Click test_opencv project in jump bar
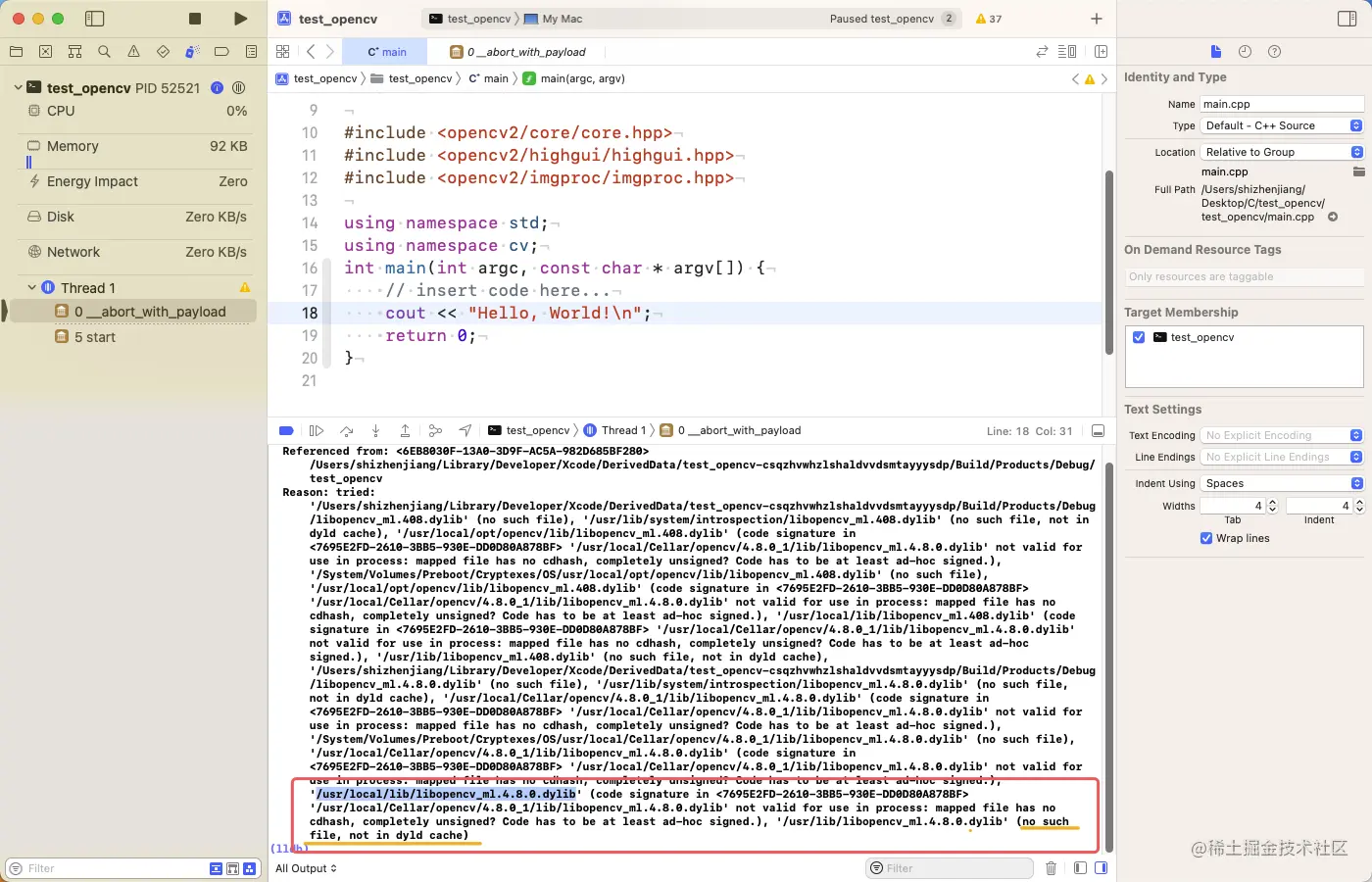The width and height of the screenshot is (1372, 882). (317, 78)
